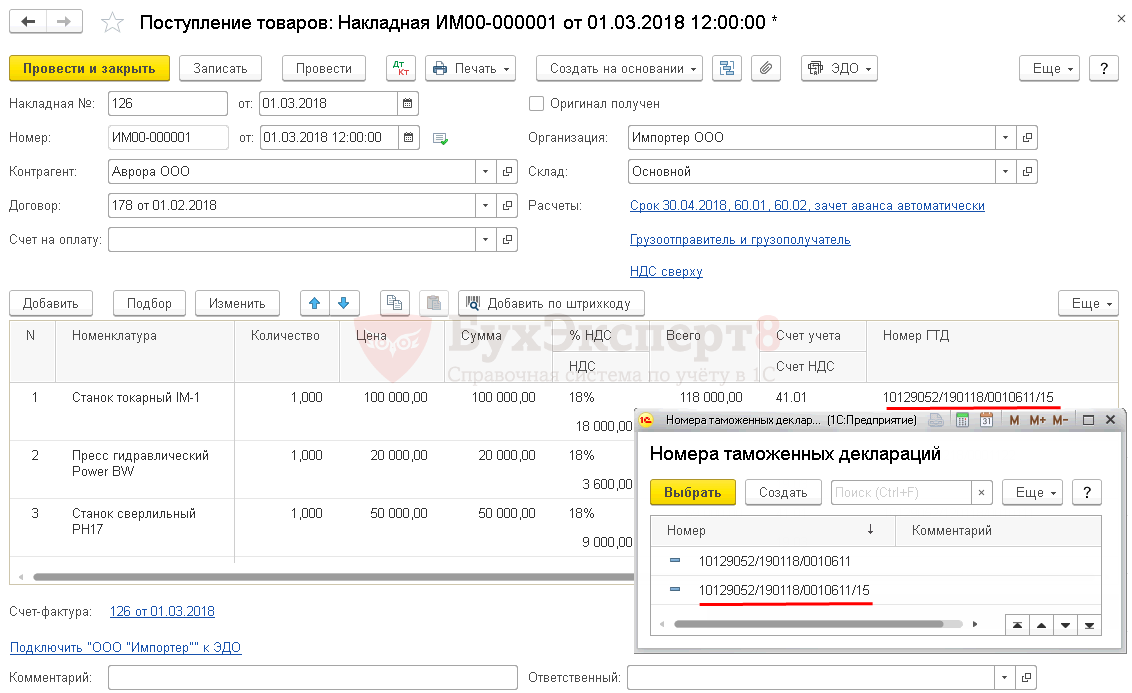
Task: Open calendar picker for Накладная date
Action: (407, 104)
